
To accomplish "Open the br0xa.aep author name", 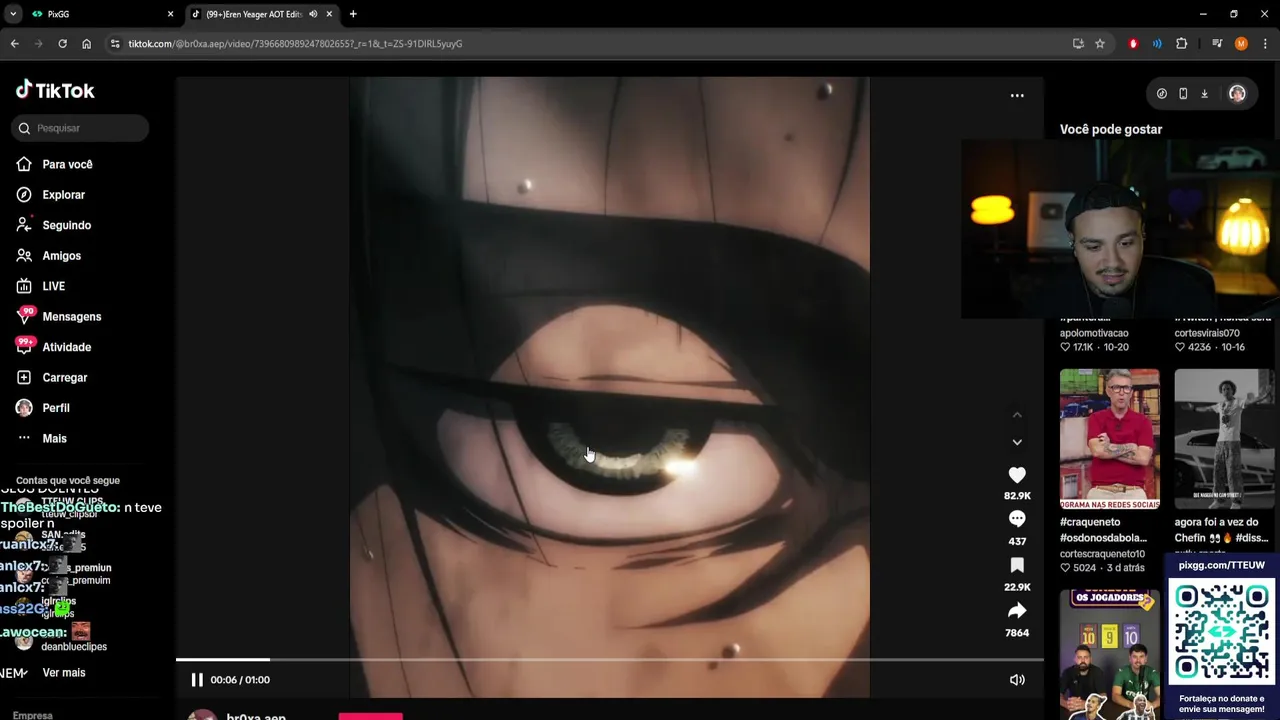I will (256, 716).
